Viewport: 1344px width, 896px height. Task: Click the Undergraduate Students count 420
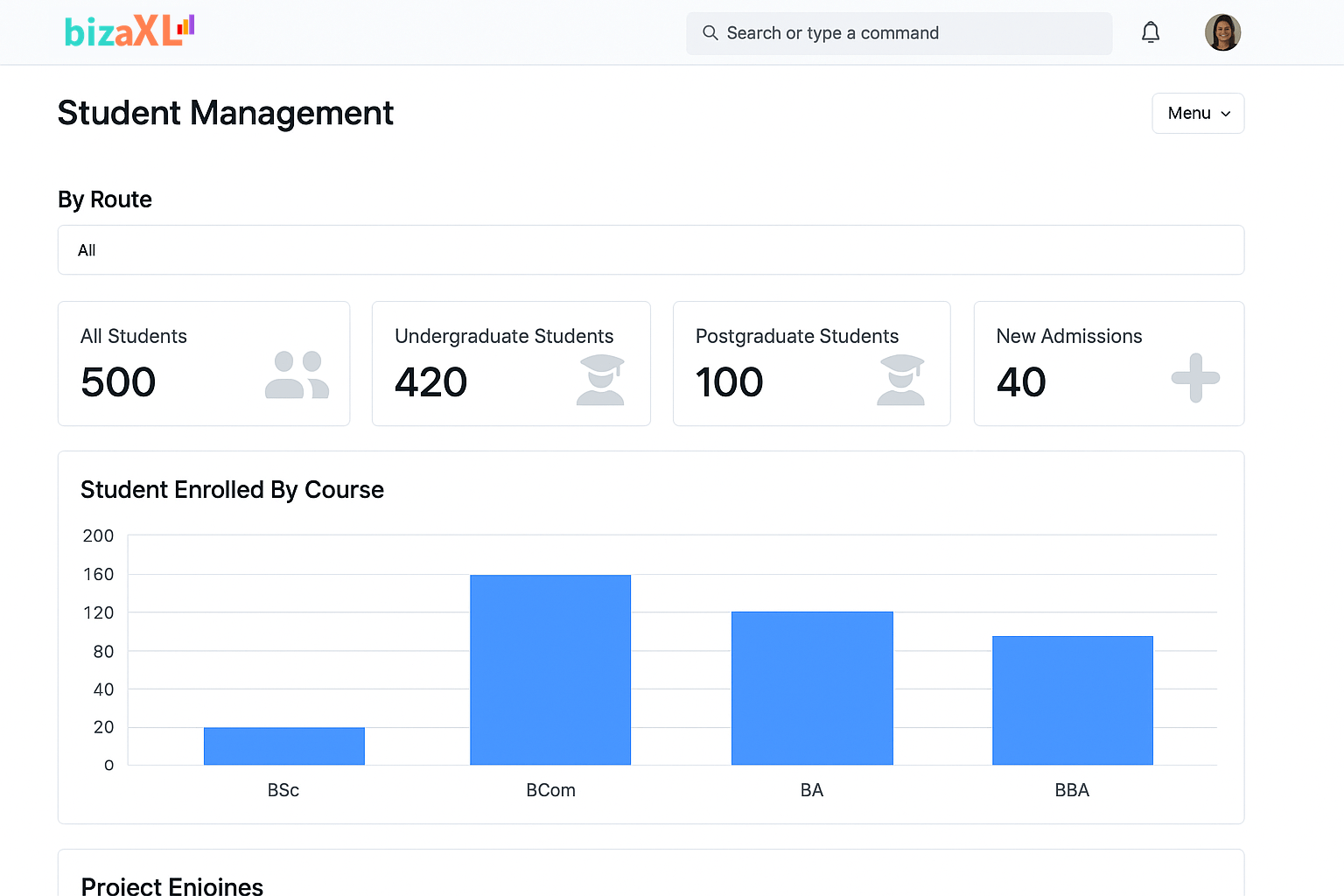point(430,381)
